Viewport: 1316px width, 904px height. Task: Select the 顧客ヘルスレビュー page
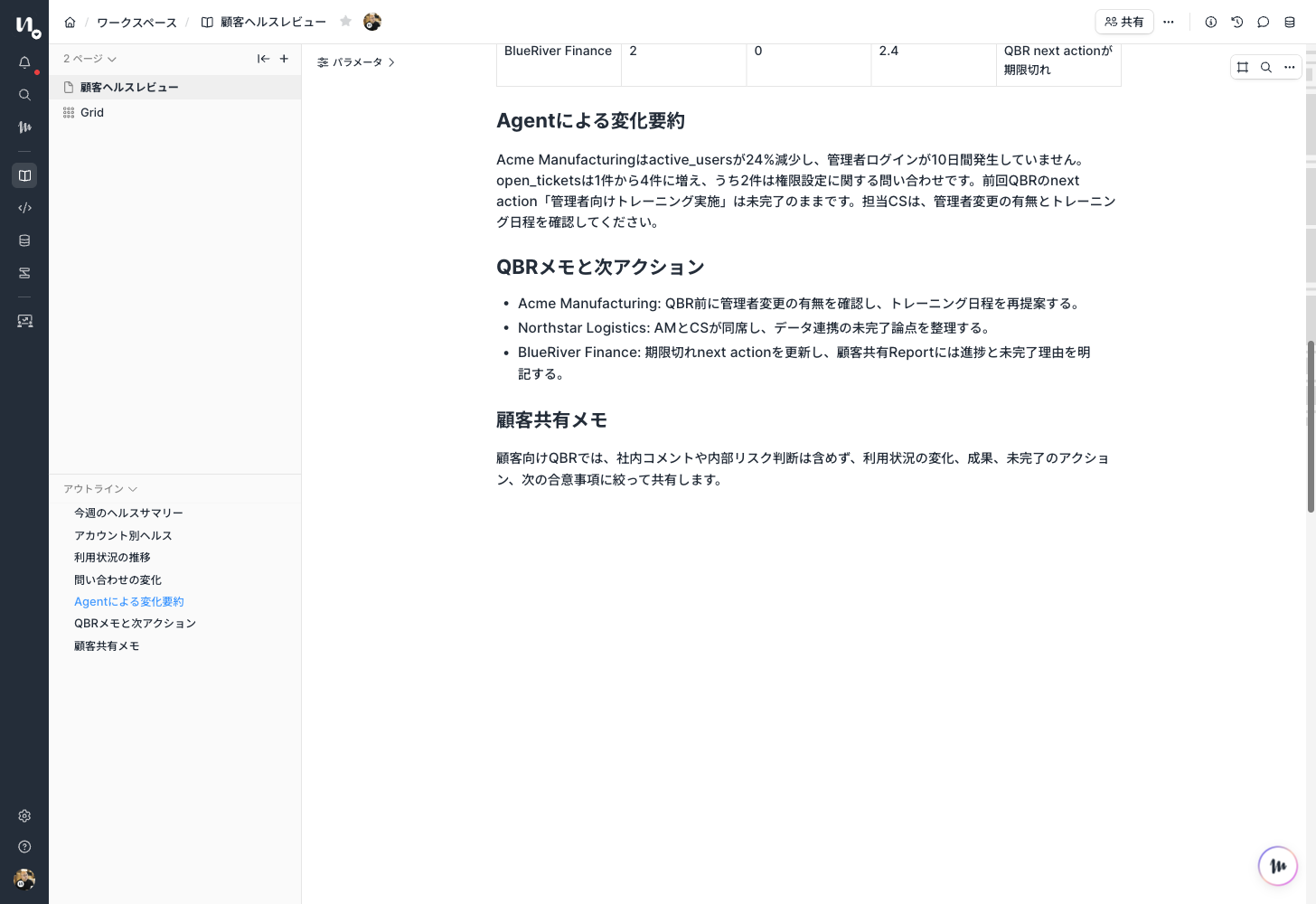tap(175, 88)
